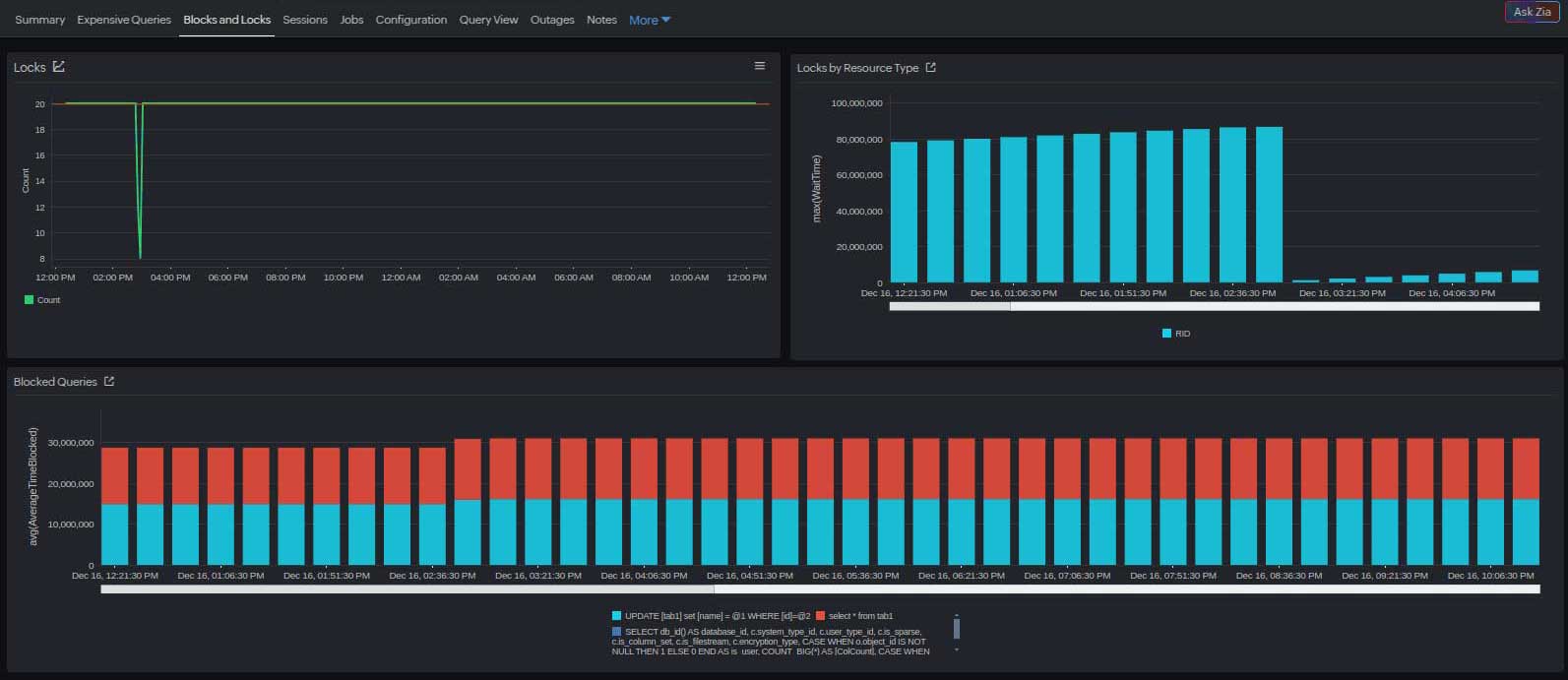Toggle the UPDATE [tab1] query series
The width and height of the screenshot is (1568, 680).
tap(709, 616)
